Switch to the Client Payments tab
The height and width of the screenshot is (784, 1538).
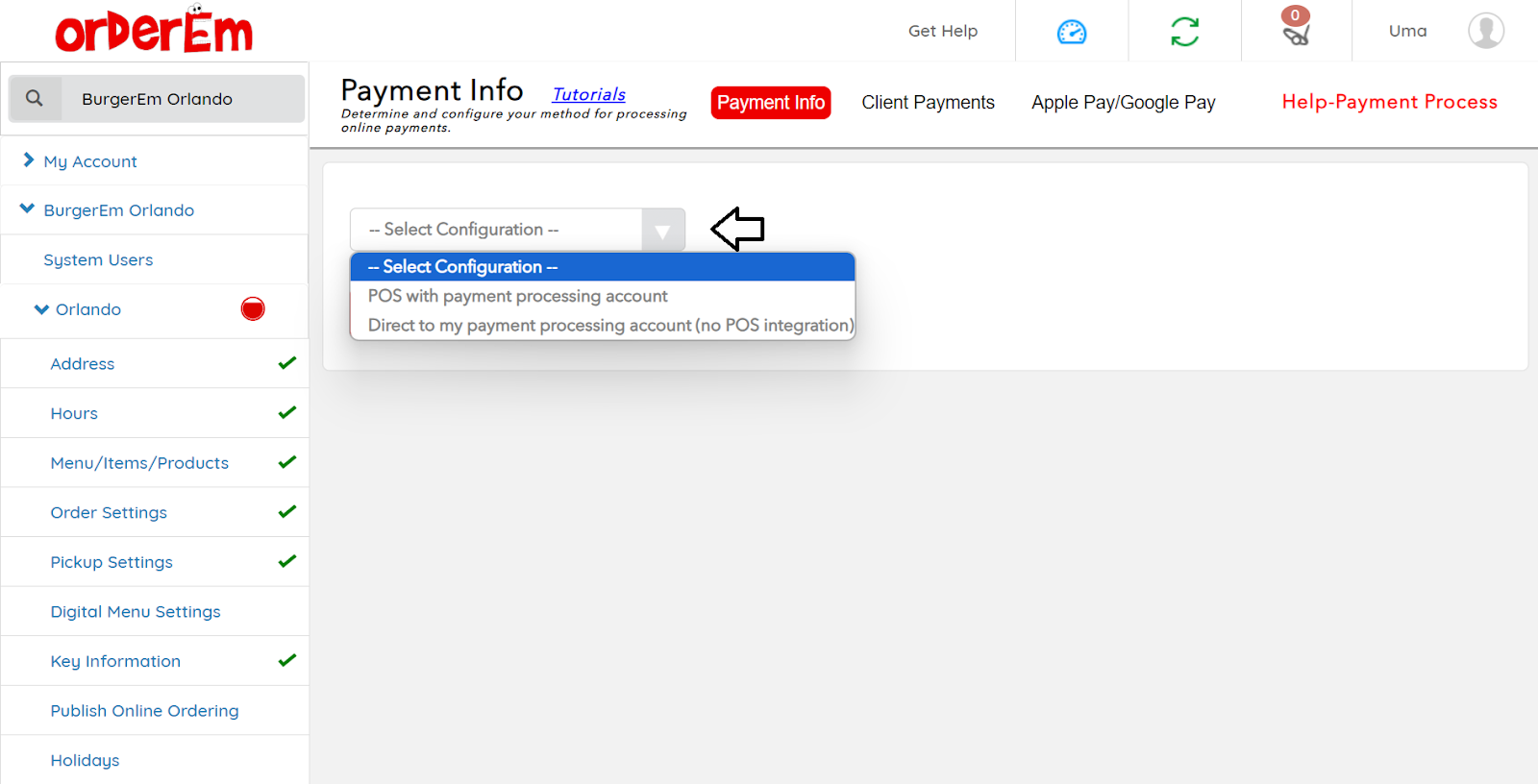(x=928, y=103)
